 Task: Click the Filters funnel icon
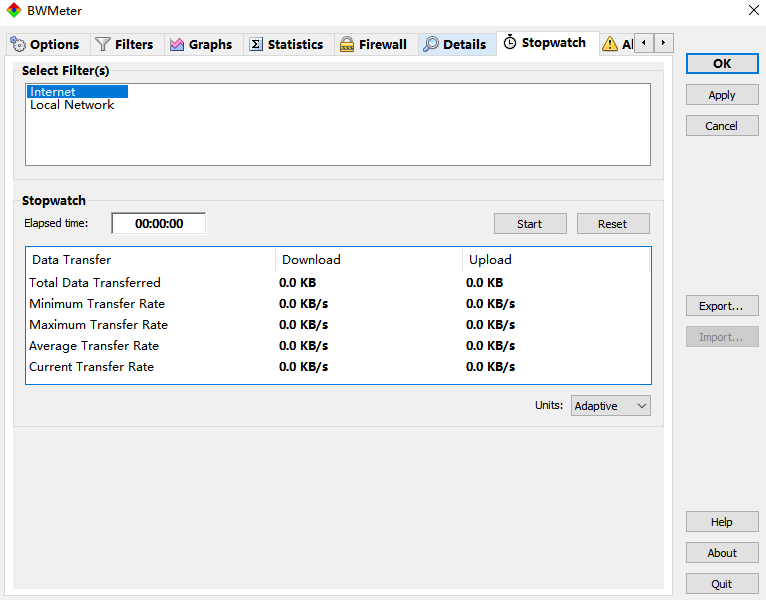coord(103,44)
